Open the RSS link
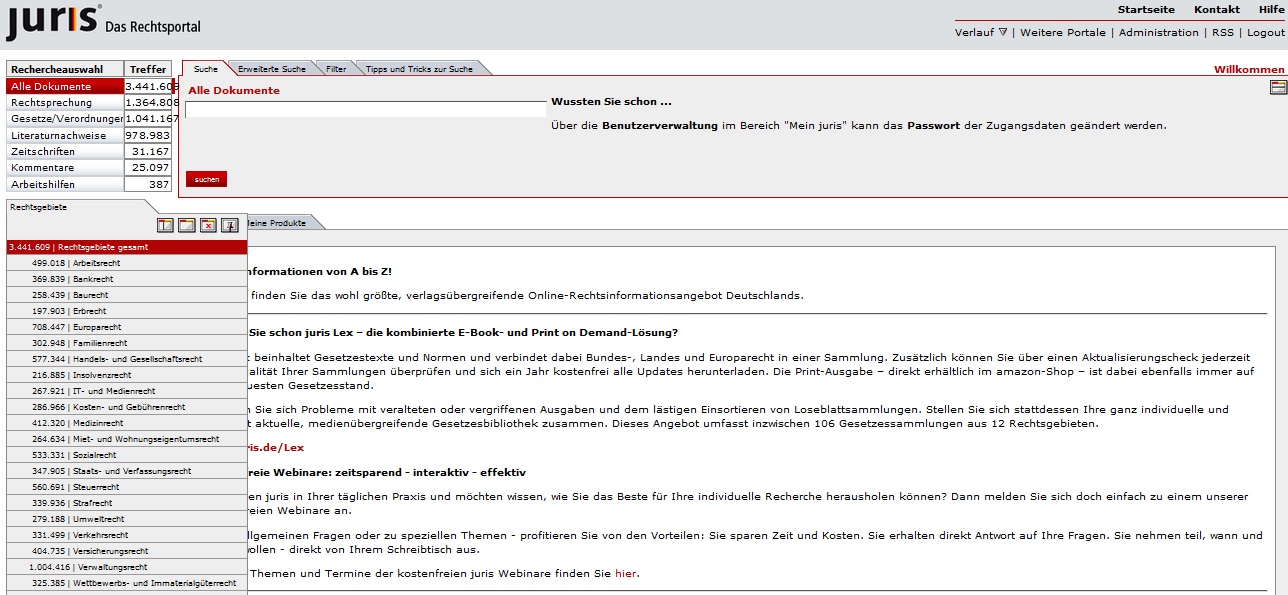The width and height of the screenshot is (1288, 595). pyautogui.click(x=1223, y=33)
